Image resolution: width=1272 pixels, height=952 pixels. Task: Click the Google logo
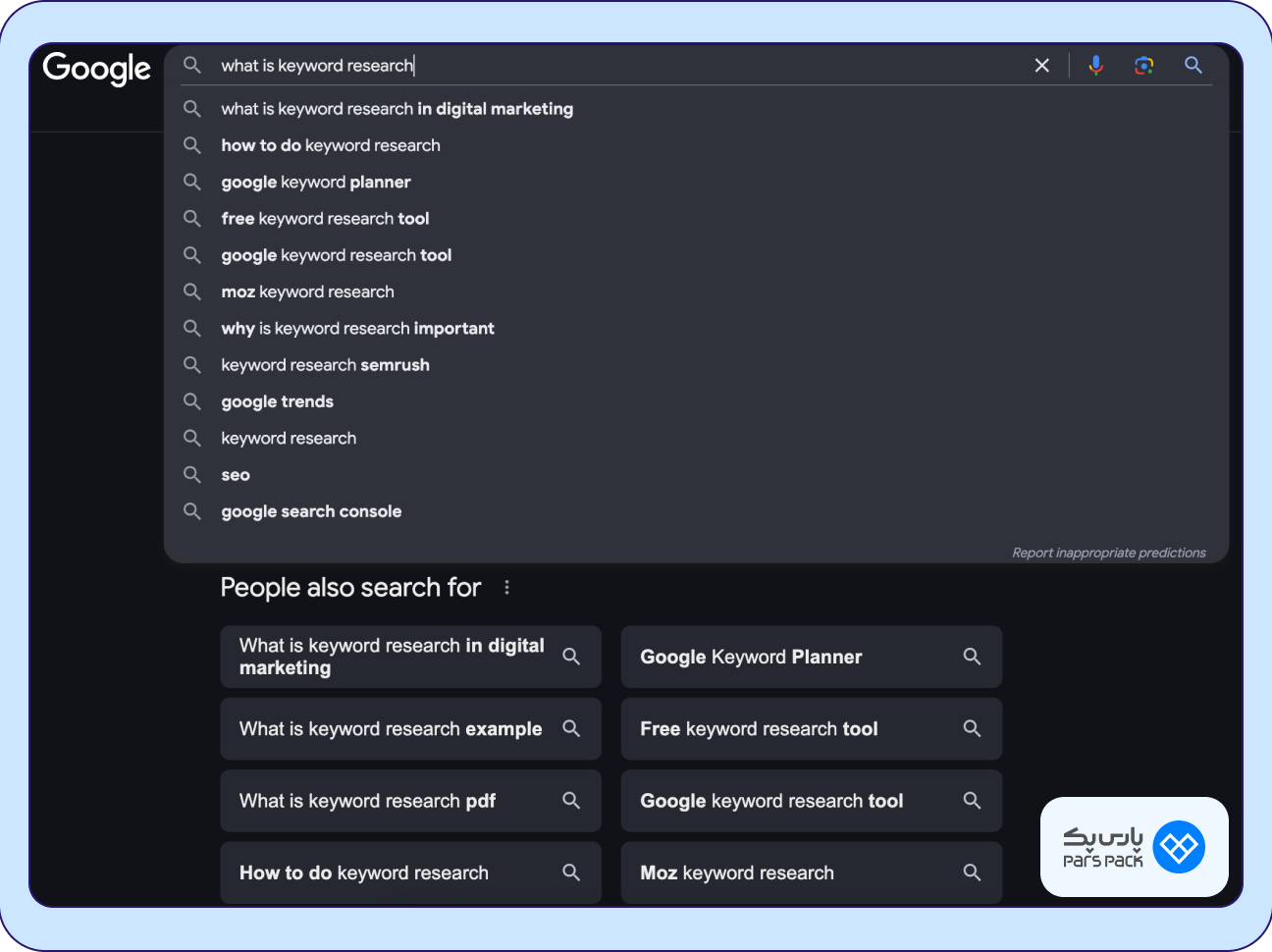(x=97, y=68)
